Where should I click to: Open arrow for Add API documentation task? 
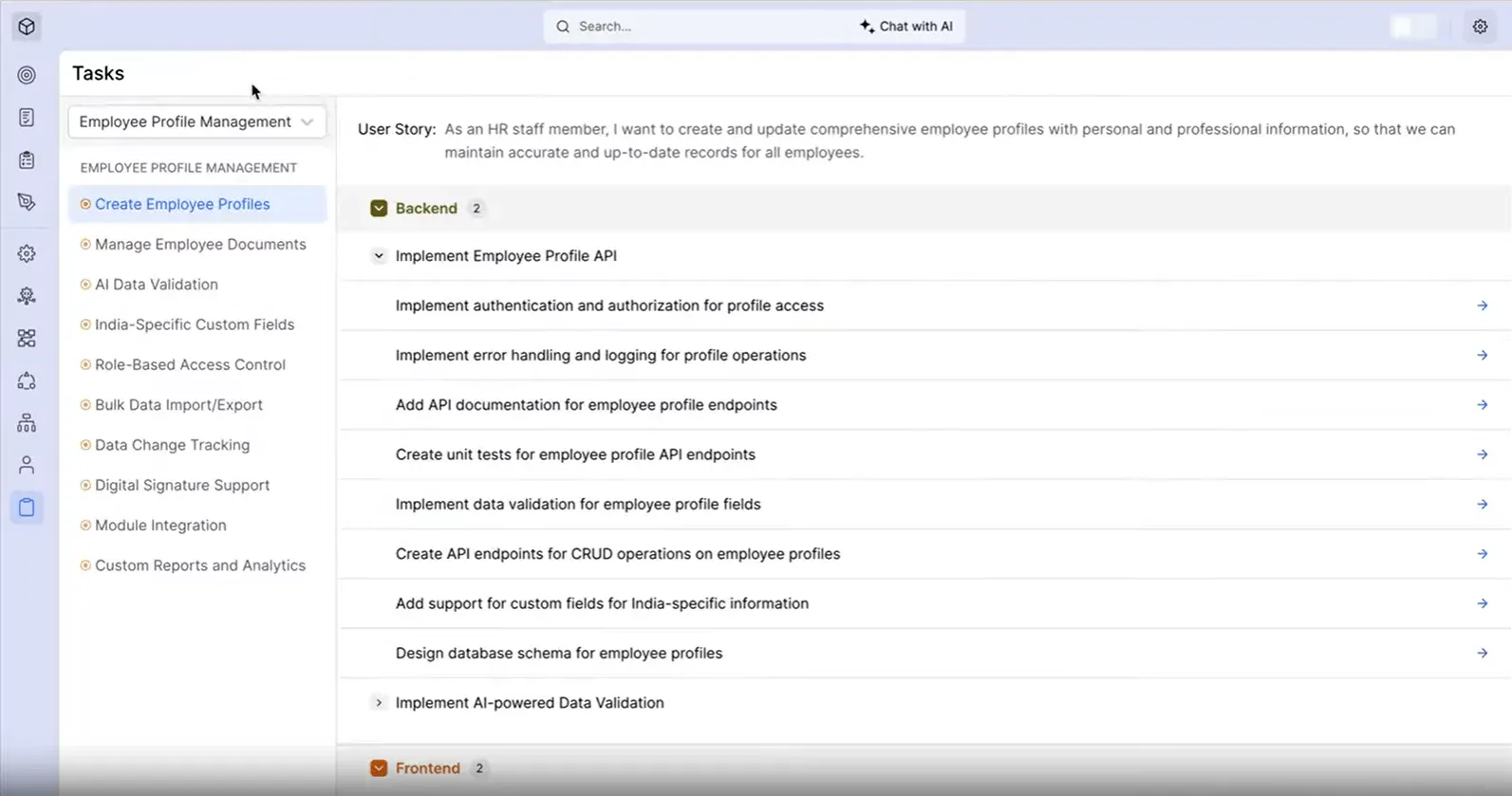1482,405
